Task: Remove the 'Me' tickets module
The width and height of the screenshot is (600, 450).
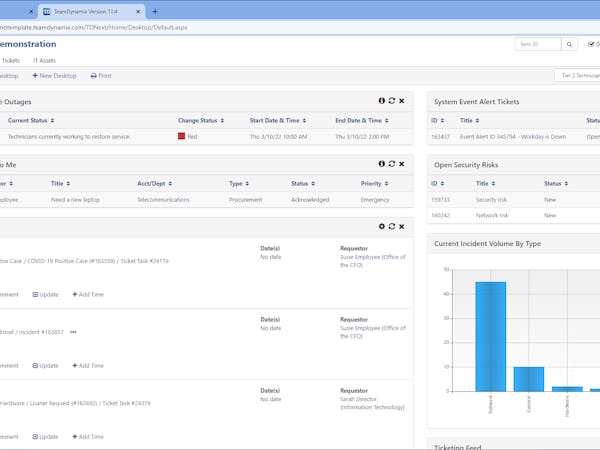Action: tap(401, 164)
